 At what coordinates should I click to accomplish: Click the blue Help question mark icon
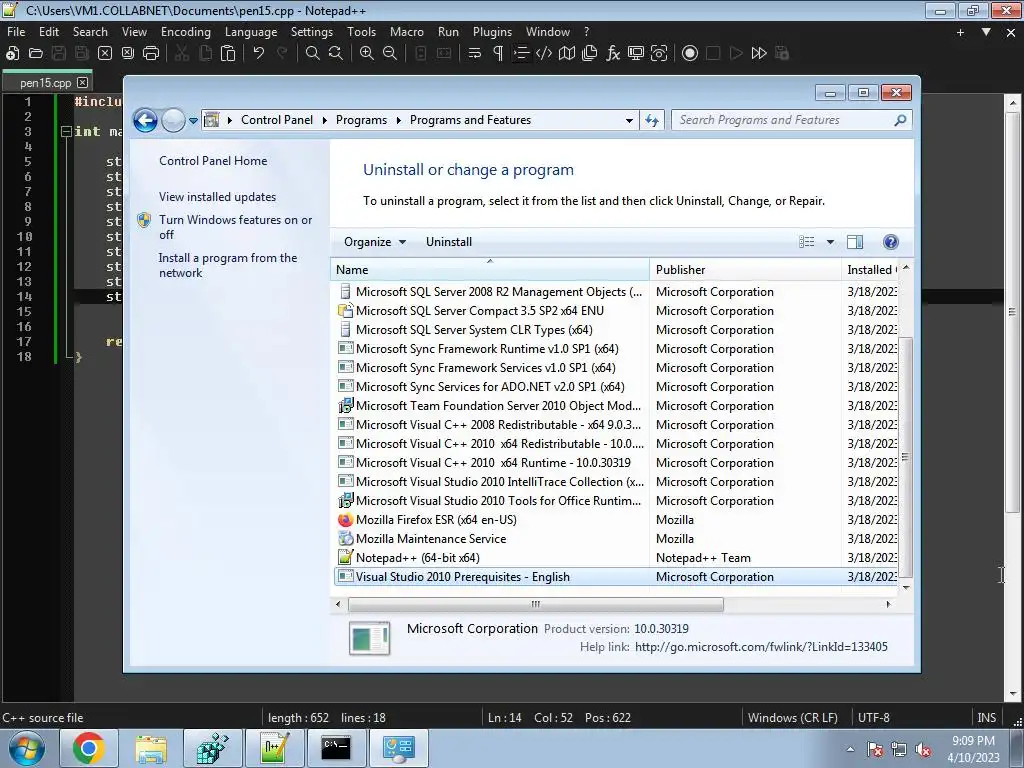(890, 242)
